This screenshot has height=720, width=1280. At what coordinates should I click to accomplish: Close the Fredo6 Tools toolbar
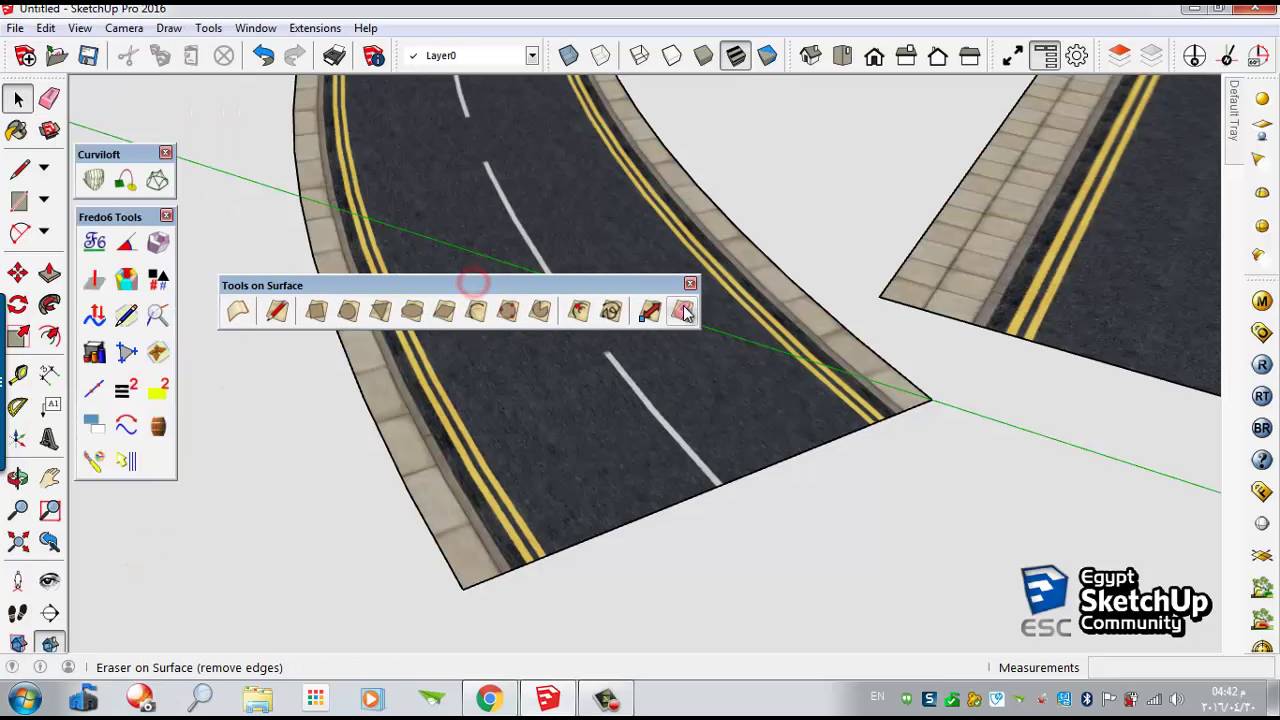click(166, 215)
